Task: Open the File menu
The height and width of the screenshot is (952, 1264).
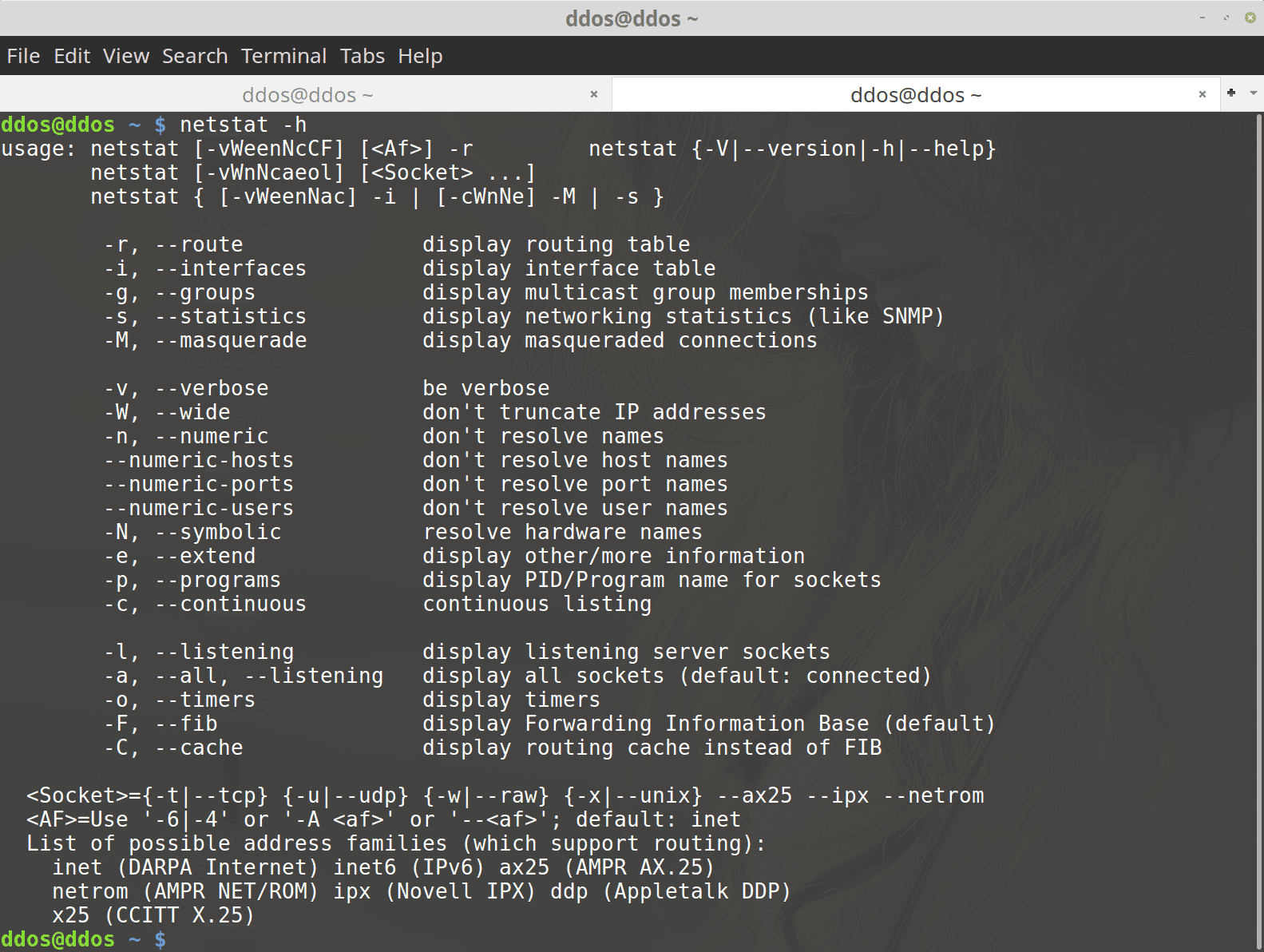Action: (23, 56)
